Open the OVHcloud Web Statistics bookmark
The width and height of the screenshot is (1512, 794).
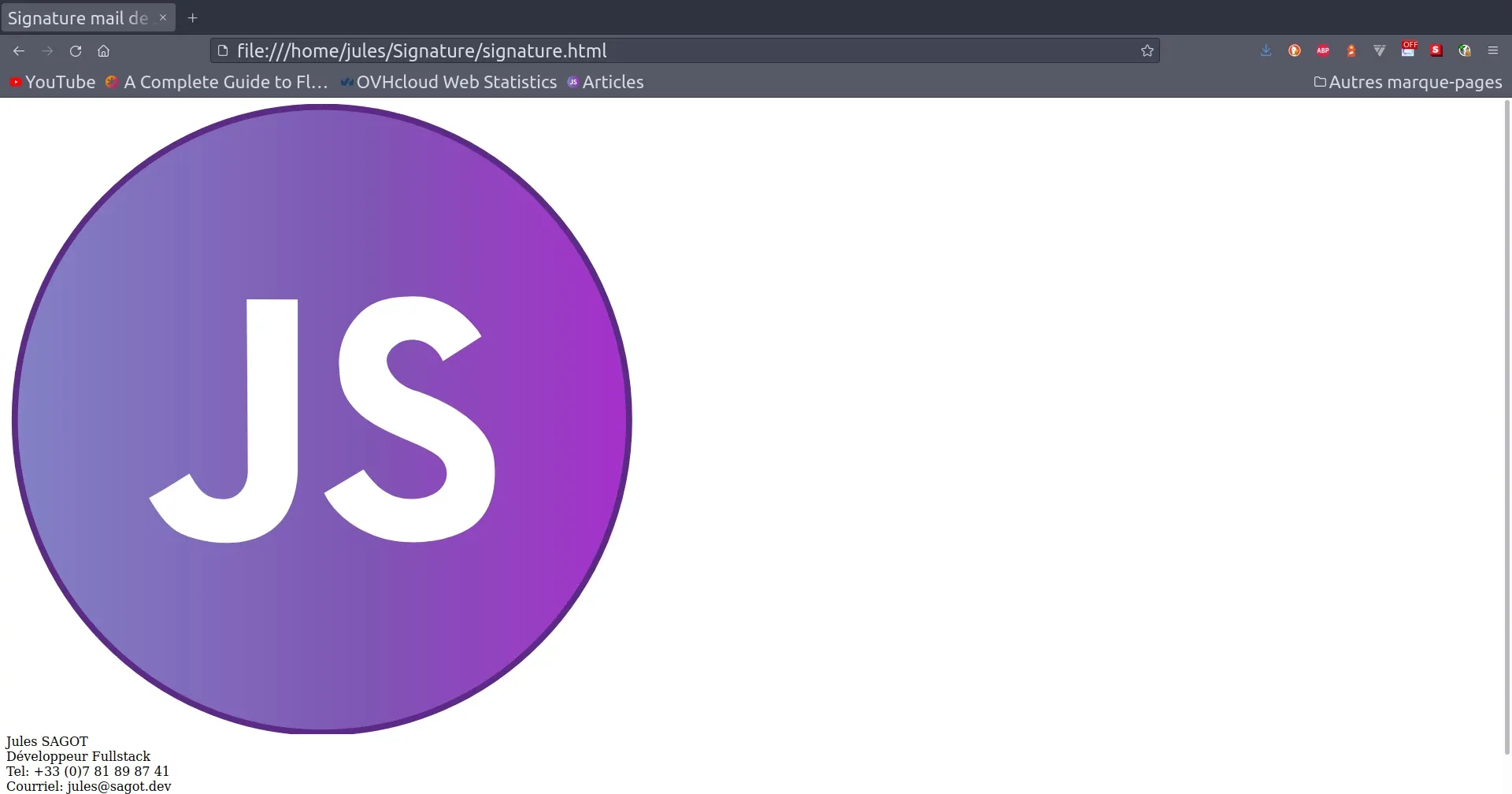pos(449,82)
